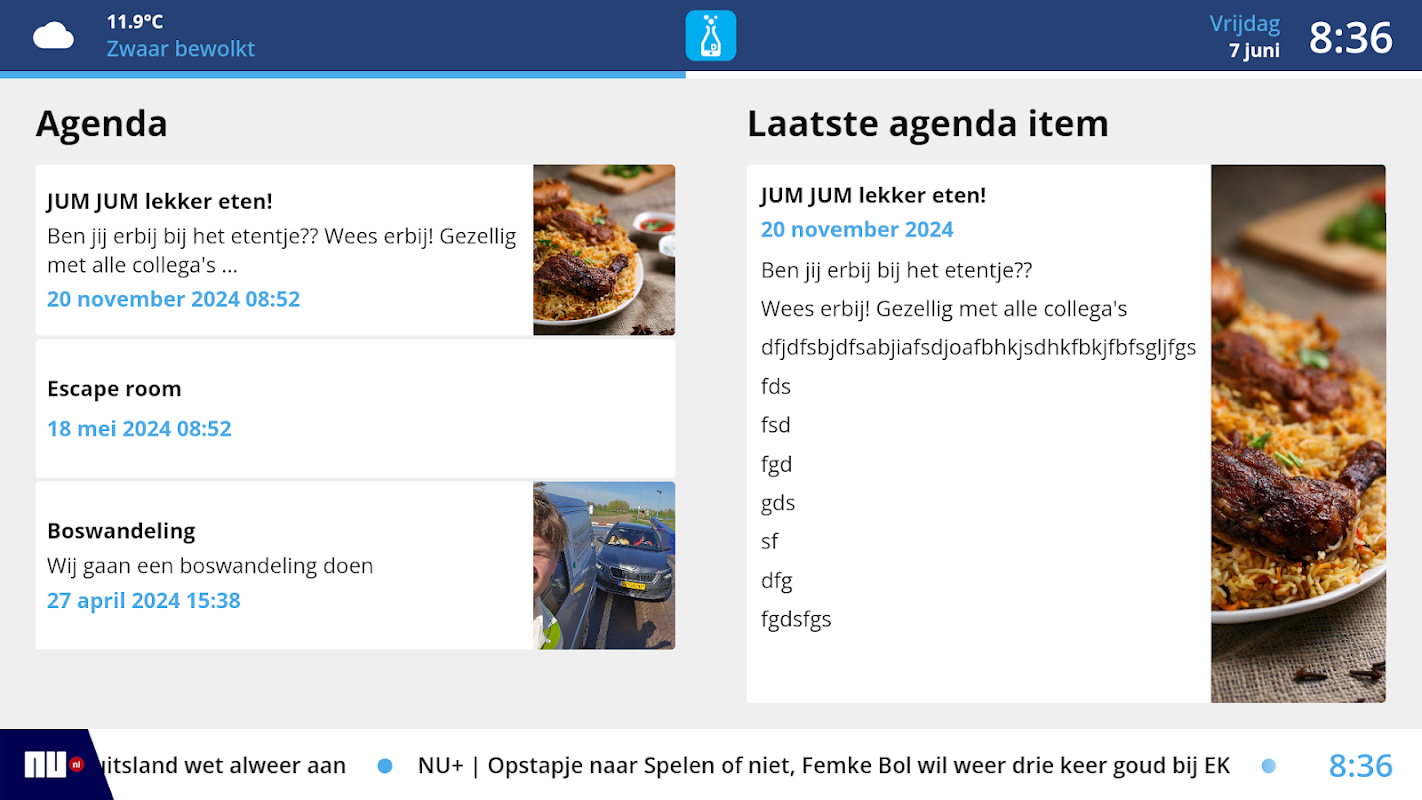Open the blue flask app logo
Screen dimensions: 1422x800
pos(711,36)
